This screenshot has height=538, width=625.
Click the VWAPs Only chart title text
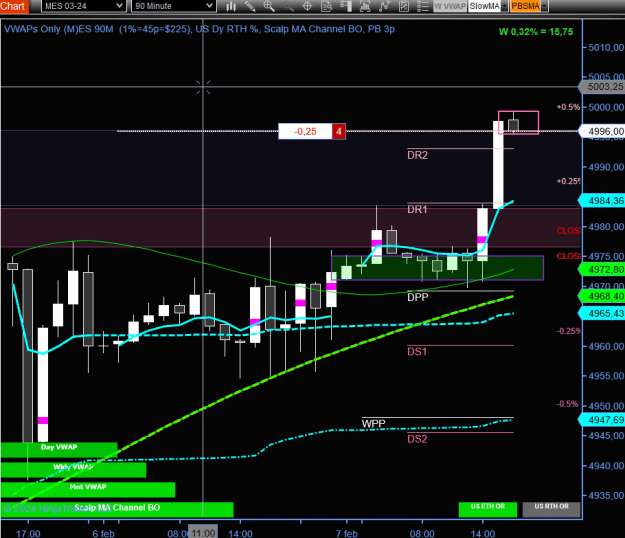(x=199, y=29)
